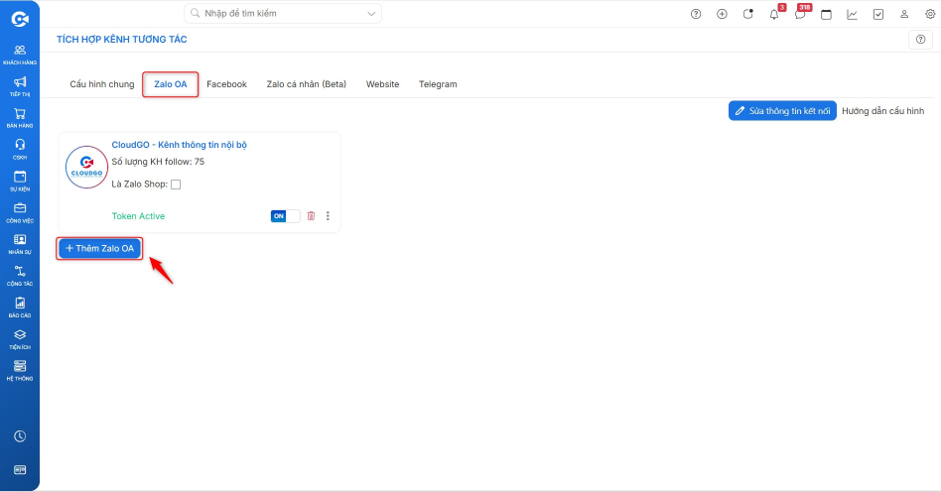Screen dimensions: 941x492
Task: Open CloudGO - Kênh thông tin nội bộ link
Action: [x=179, y=145]
